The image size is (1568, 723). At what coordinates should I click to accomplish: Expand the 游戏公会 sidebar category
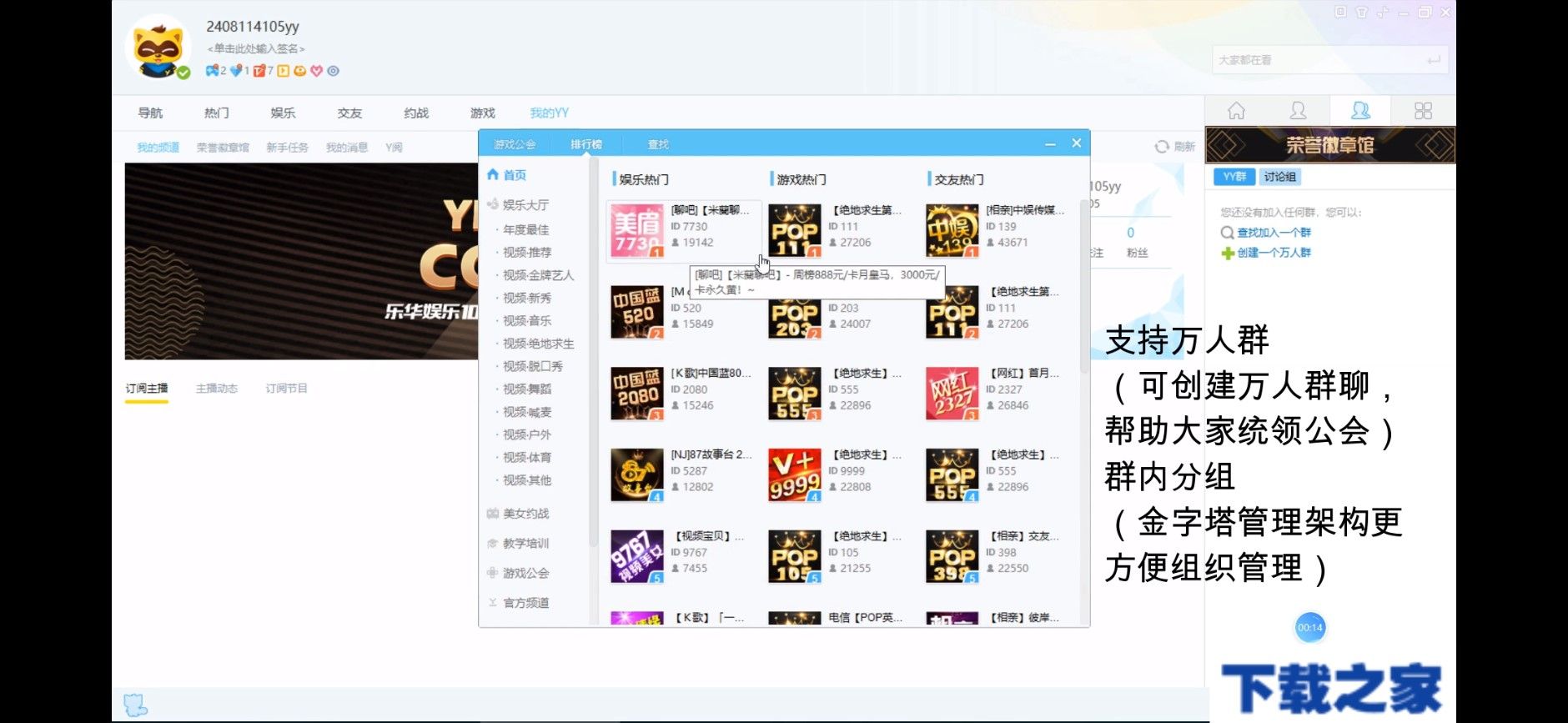coord(525,573)
